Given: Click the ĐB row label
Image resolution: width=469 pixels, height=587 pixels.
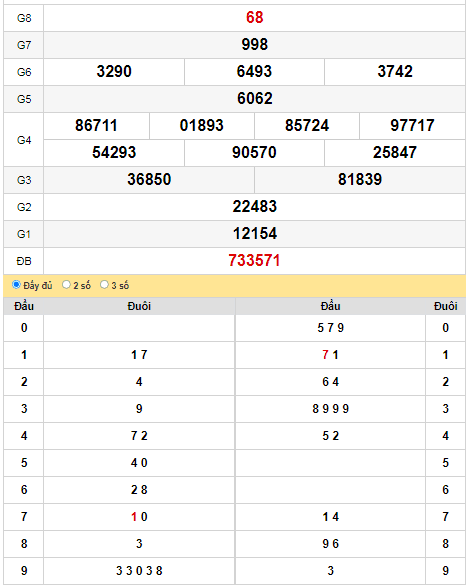Looking at the screenshot, I should point(24,261).
